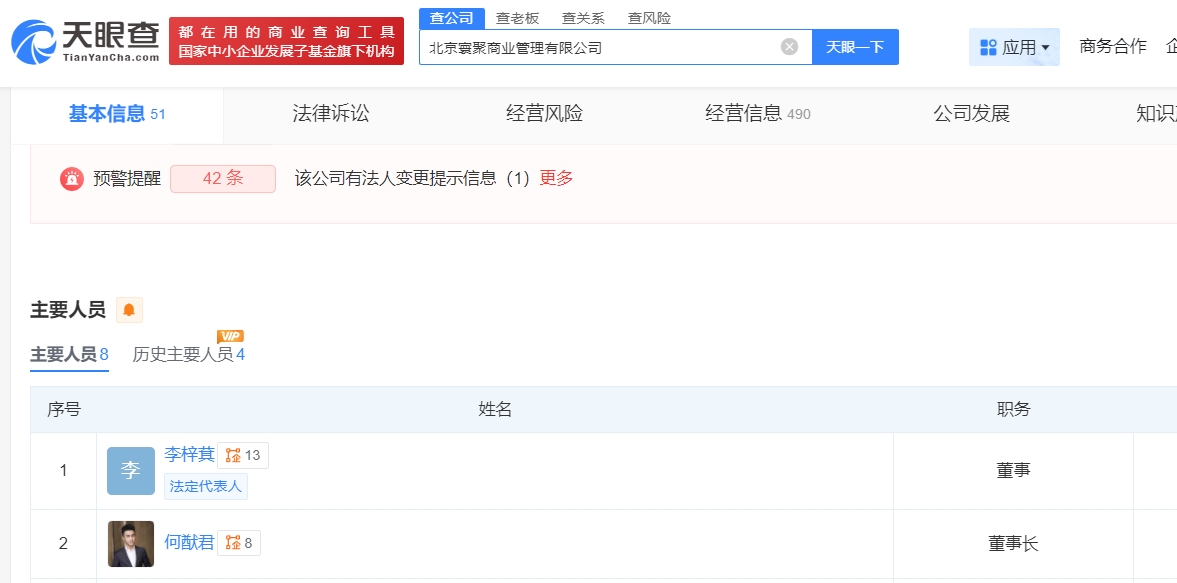Expand the 应用 dropdown menu
Image resolution: width=1177 pixels, height=583 pixels.
(x=1014, y=47)
